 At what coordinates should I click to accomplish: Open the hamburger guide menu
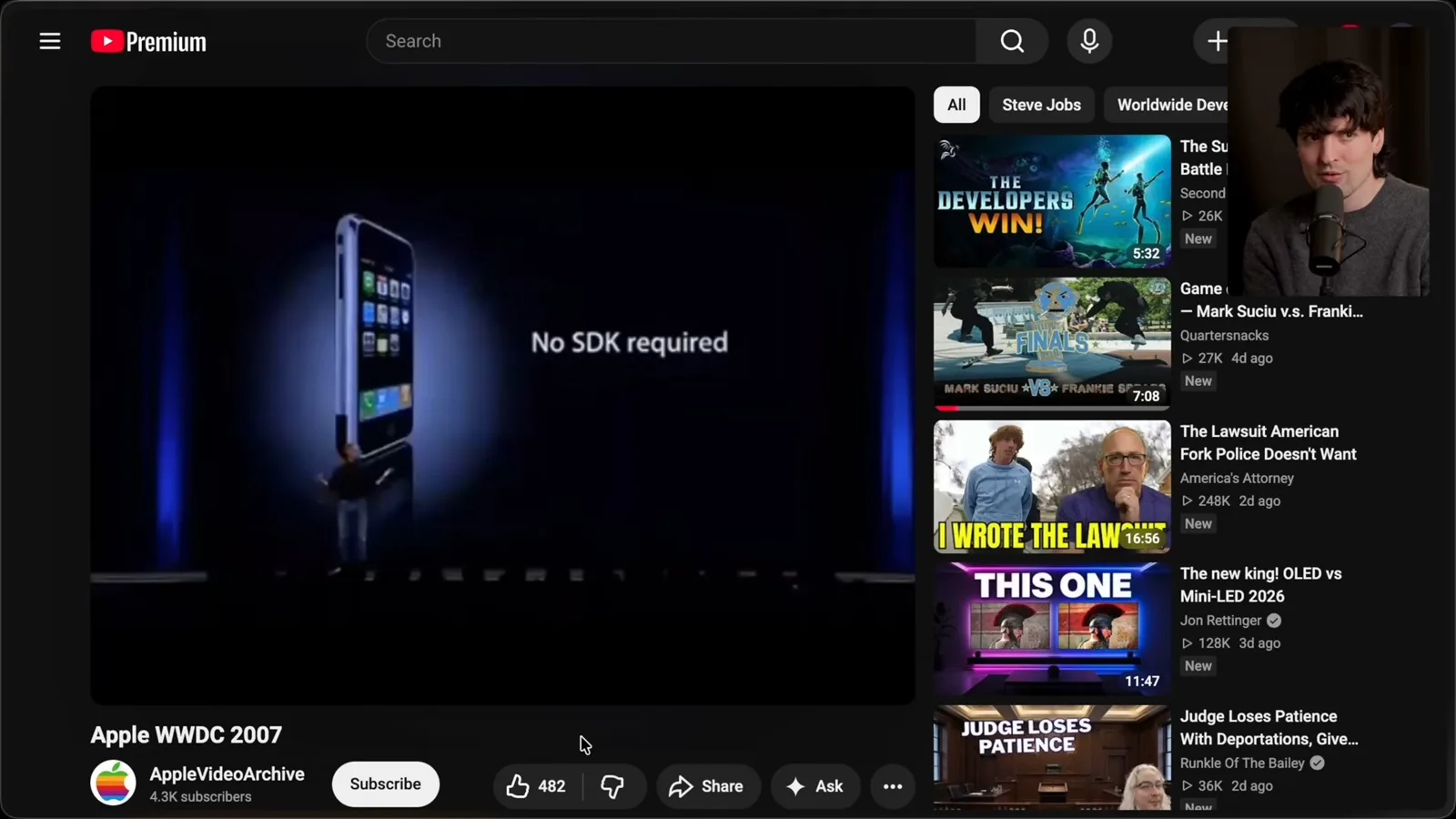tap(50, 41)
